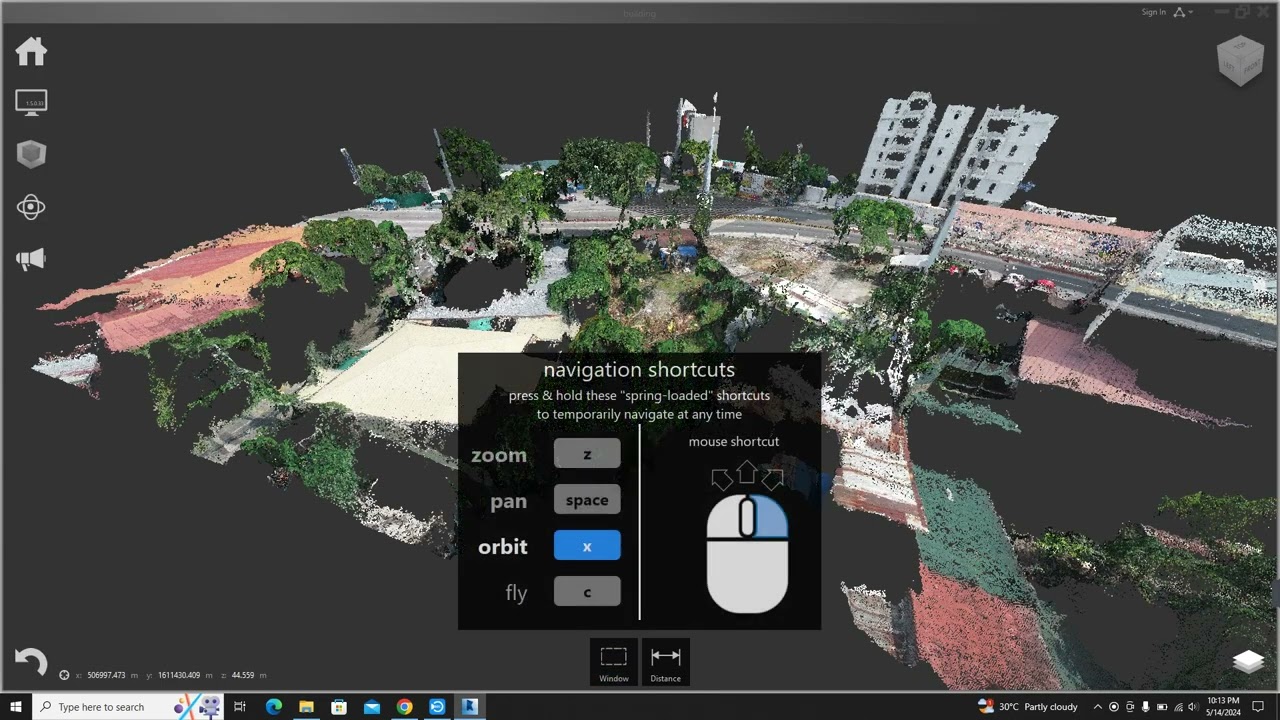Click the LEFT face of the ViewCube

tap(1230, 68)
